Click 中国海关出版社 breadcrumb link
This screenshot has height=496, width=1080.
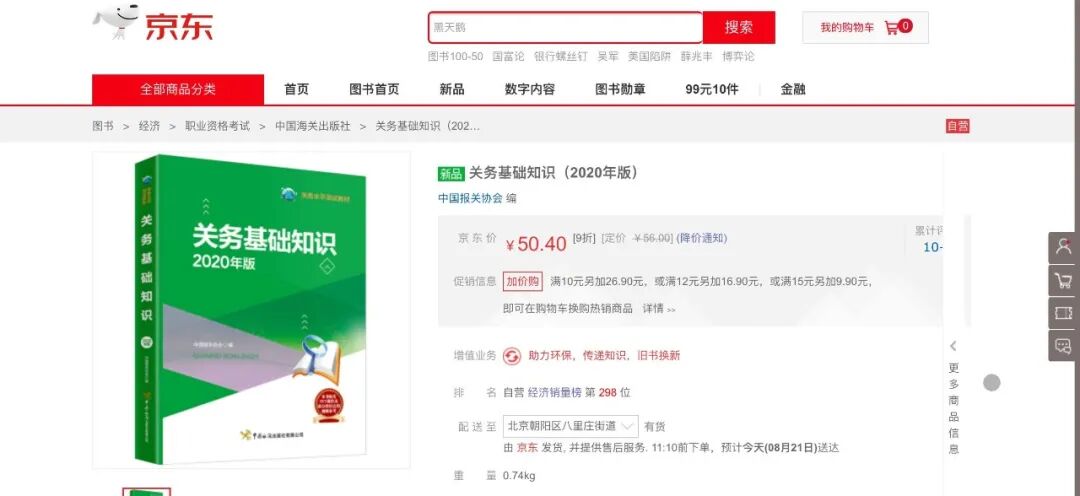[313, 126]
